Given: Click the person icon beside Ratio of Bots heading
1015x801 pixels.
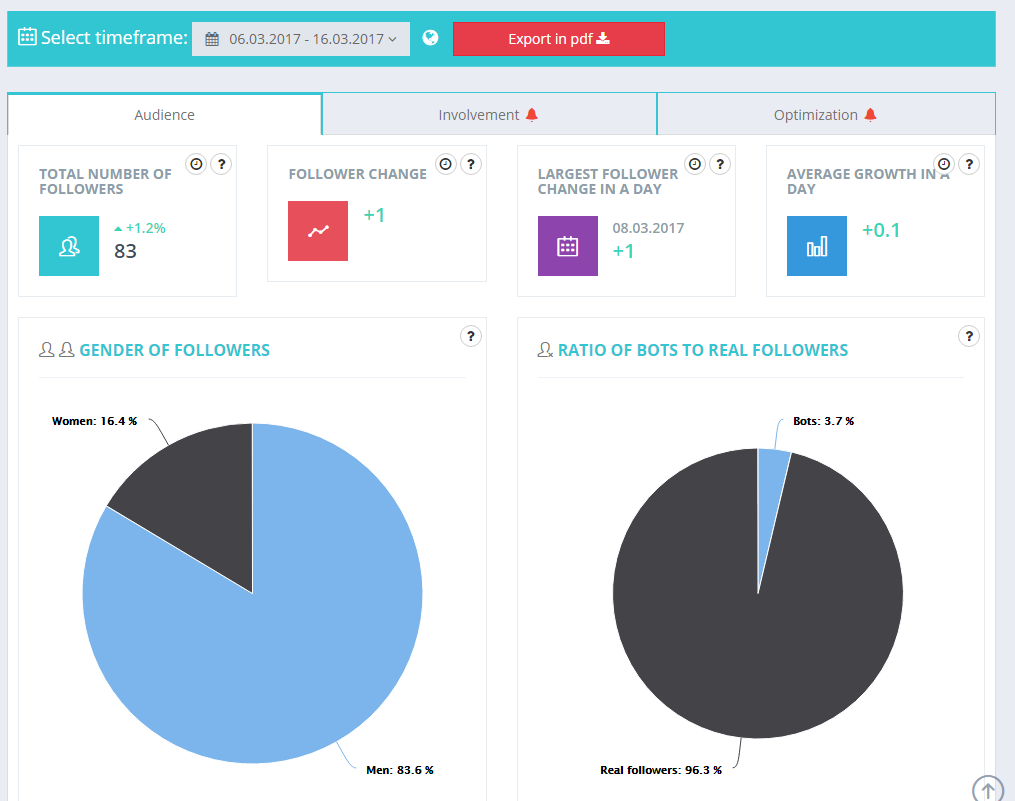Looking at the screenshot, I should point(545,349).
